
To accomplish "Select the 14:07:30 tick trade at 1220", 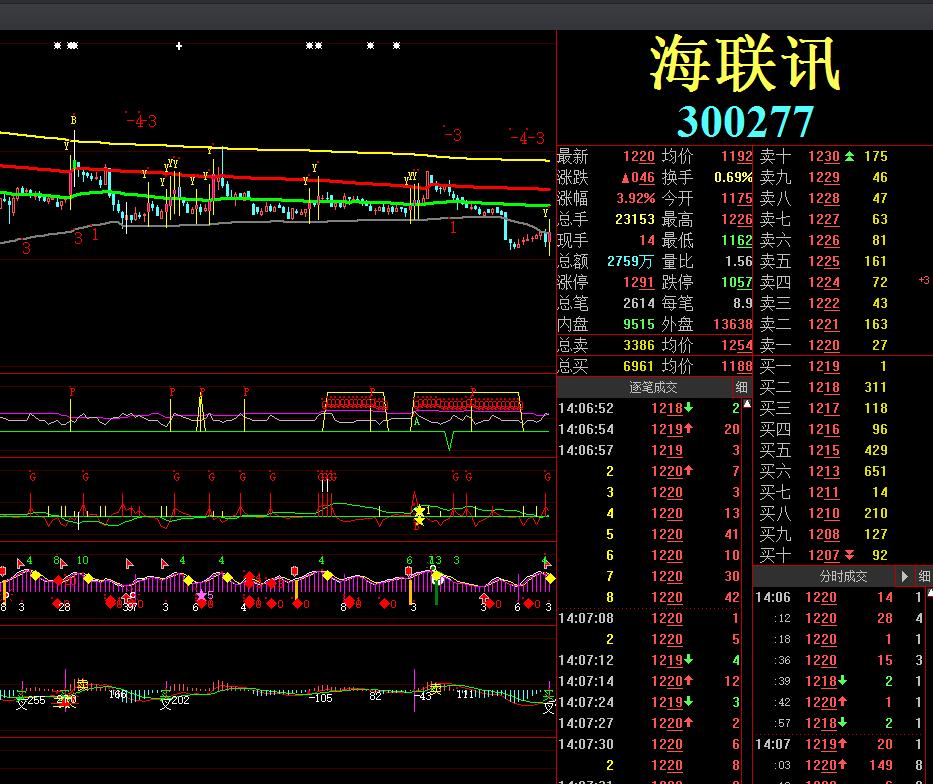I will [649, 744].
